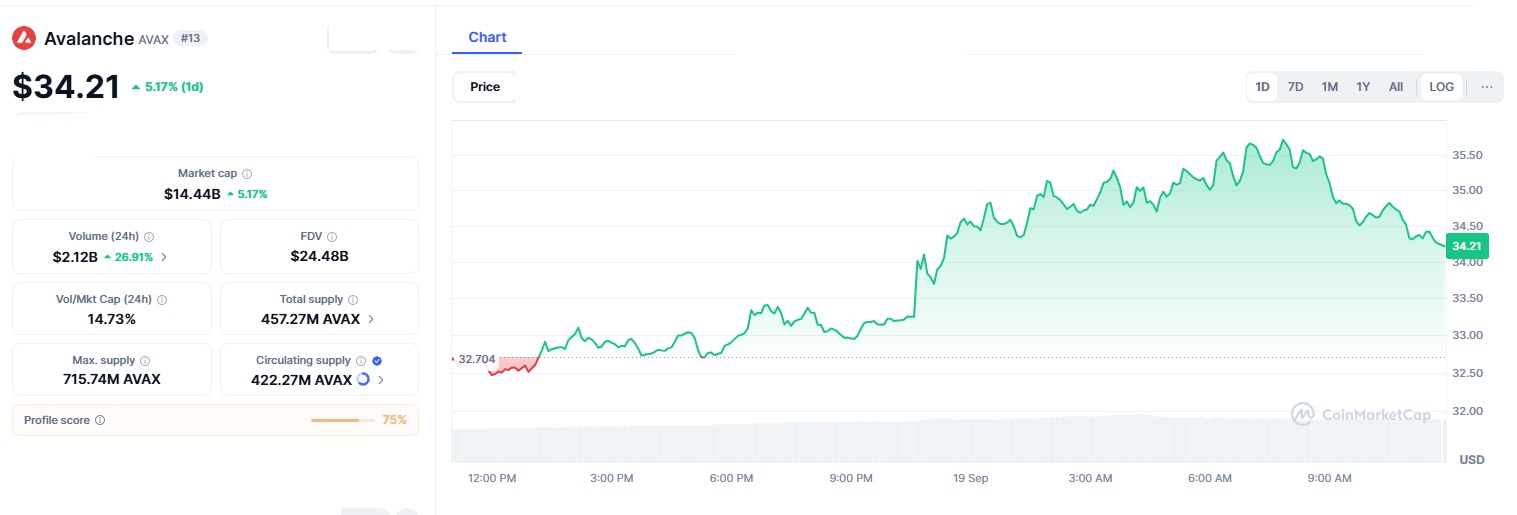This screenshot has width=1517, height=515.
Task: Click the 6:00 AM time axis label
Action: tap(1209, 478)
